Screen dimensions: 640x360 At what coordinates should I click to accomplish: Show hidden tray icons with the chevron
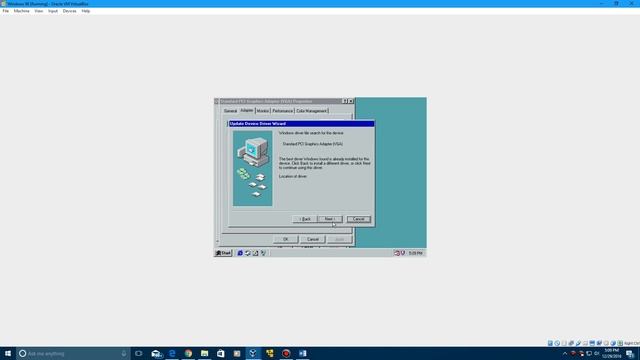tap(565, 353)
